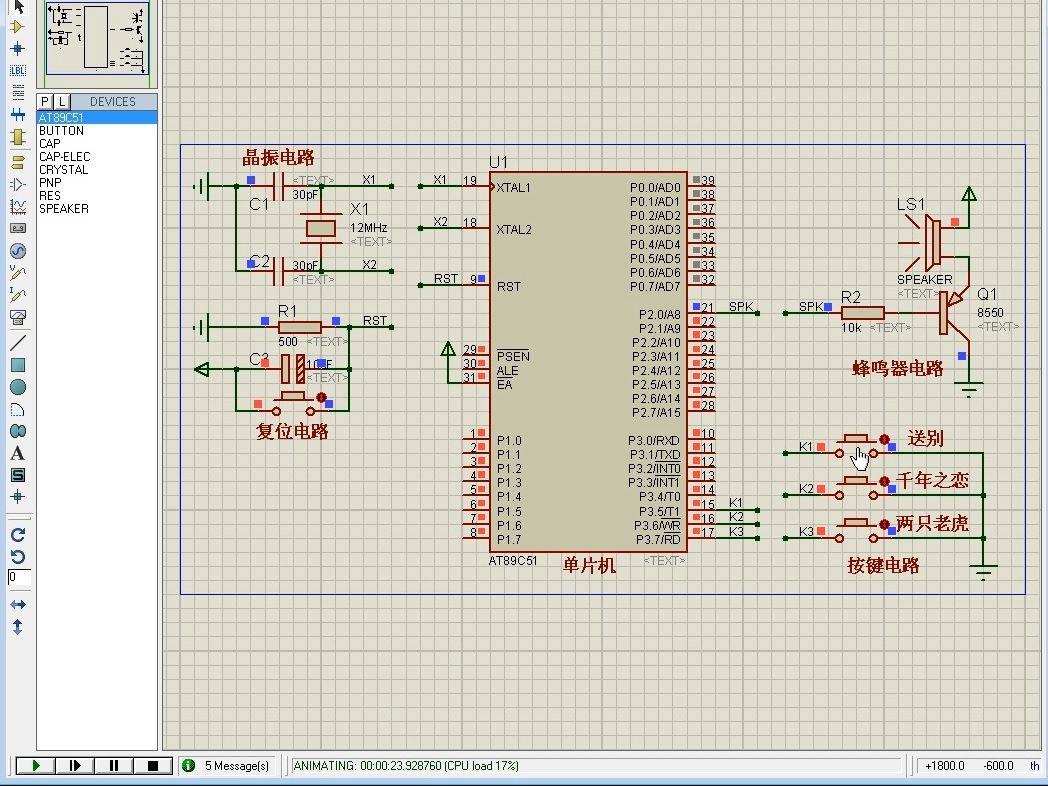This screenshot has width=1048, height=786.
Task: Toggle the latch dot on the reset button
Action: pyautogui.click(x=321, y=398)
